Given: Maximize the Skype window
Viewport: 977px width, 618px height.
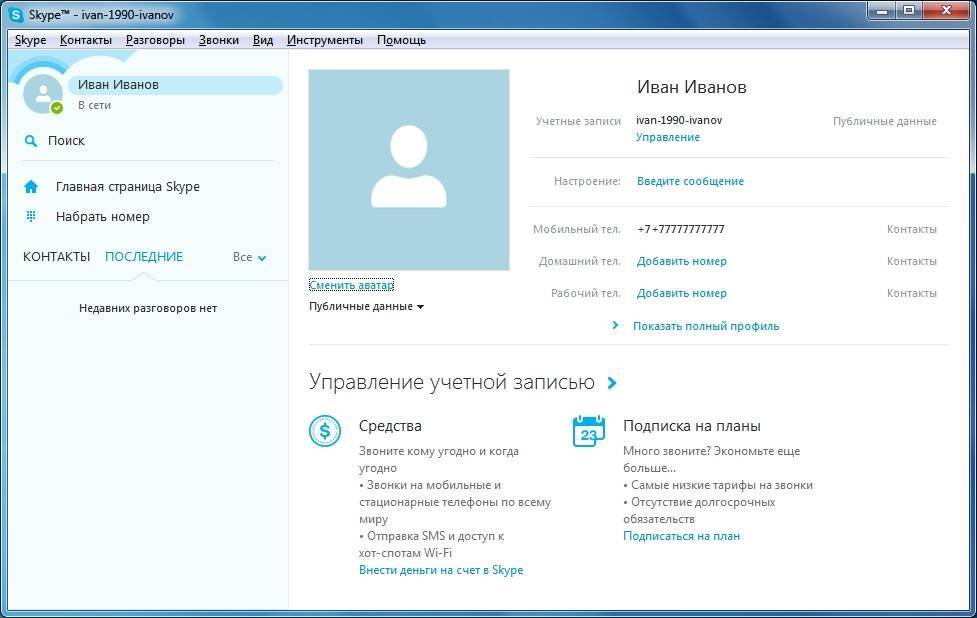Looking at the screenshot, I should click(909, 10).
